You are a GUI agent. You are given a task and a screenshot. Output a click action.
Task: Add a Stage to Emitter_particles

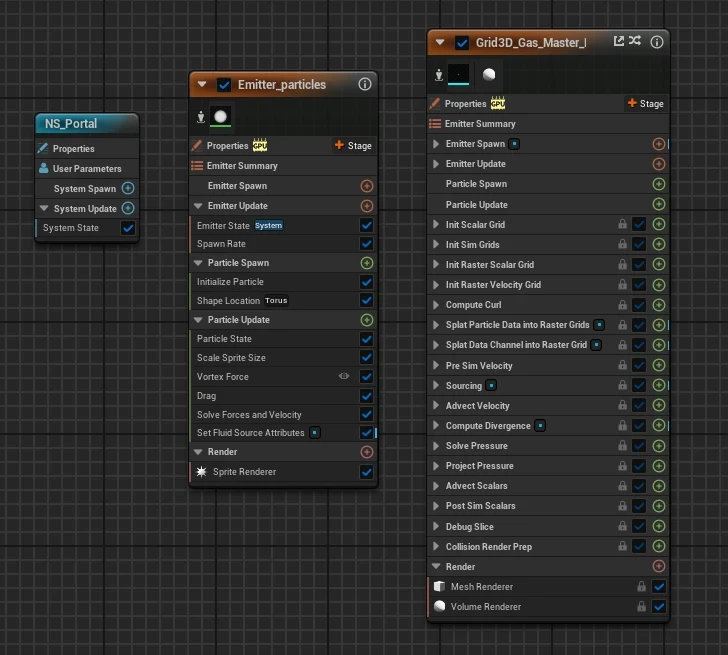pyautogui.click(x=353, y=146)
